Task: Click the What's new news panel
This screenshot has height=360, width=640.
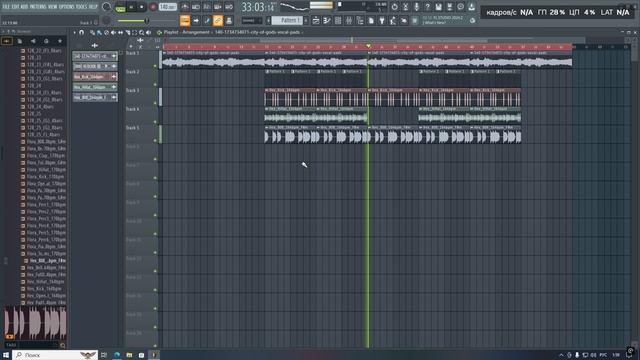Action: [x=445, y=20]
